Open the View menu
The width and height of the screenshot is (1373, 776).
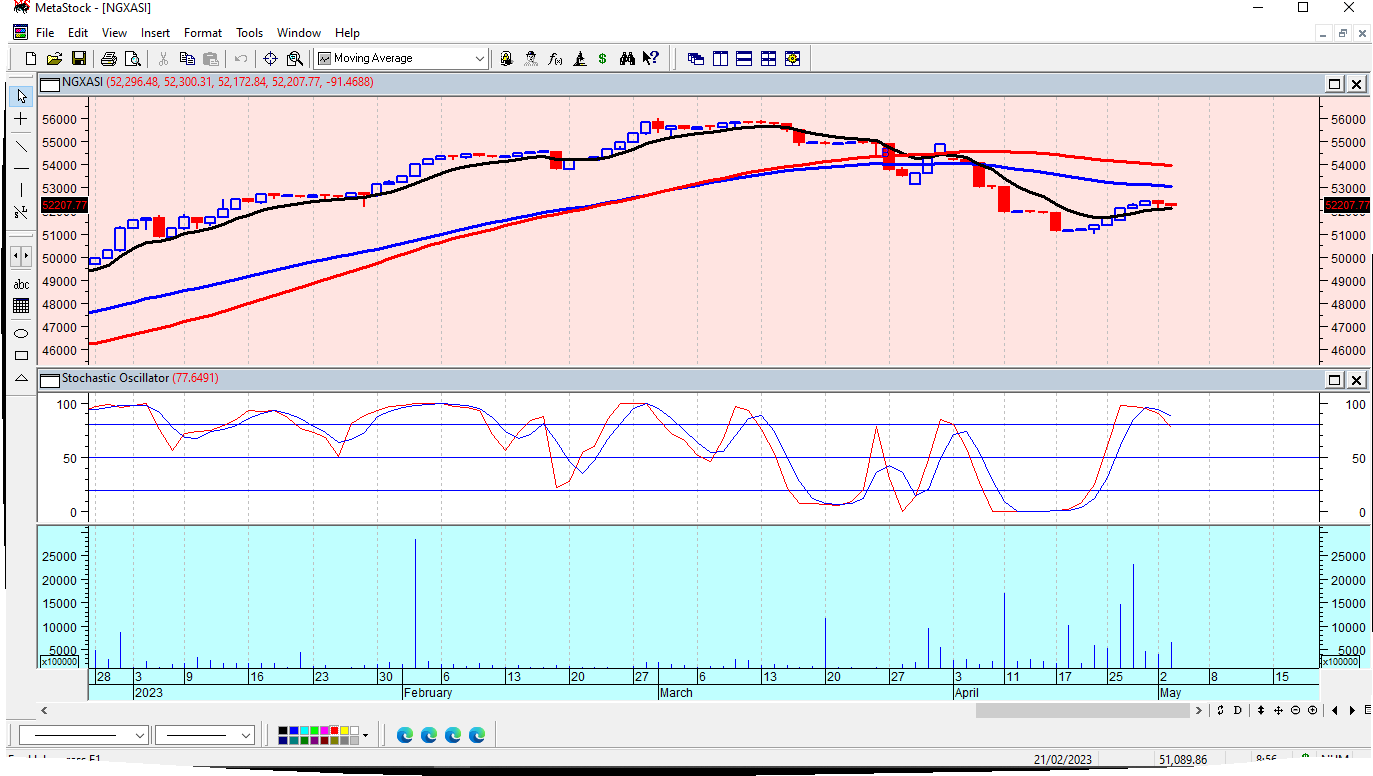pyautogui.click(x=114, y=33)
